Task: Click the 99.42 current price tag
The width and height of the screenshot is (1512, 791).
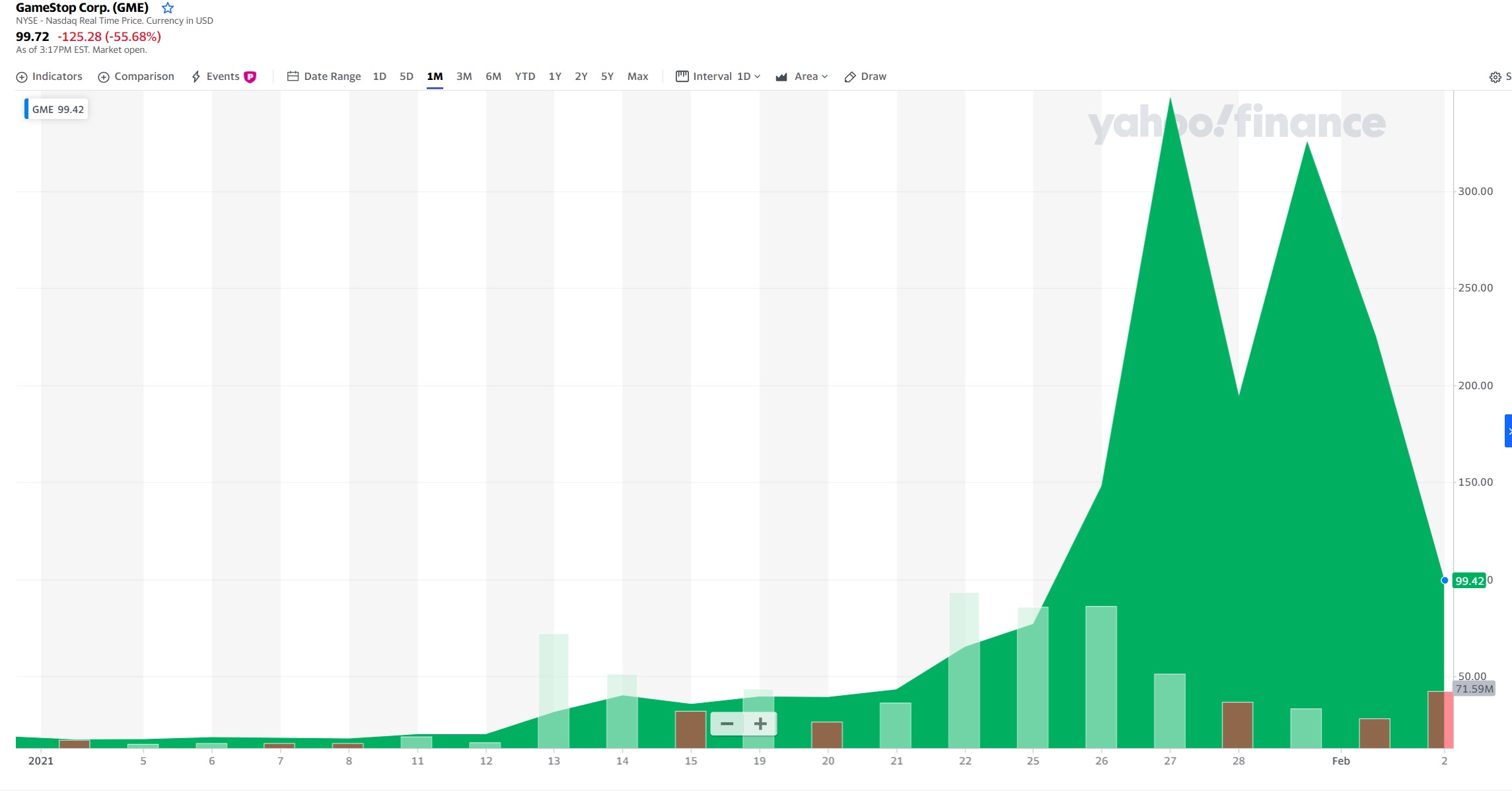Action: pos(1469,581)
